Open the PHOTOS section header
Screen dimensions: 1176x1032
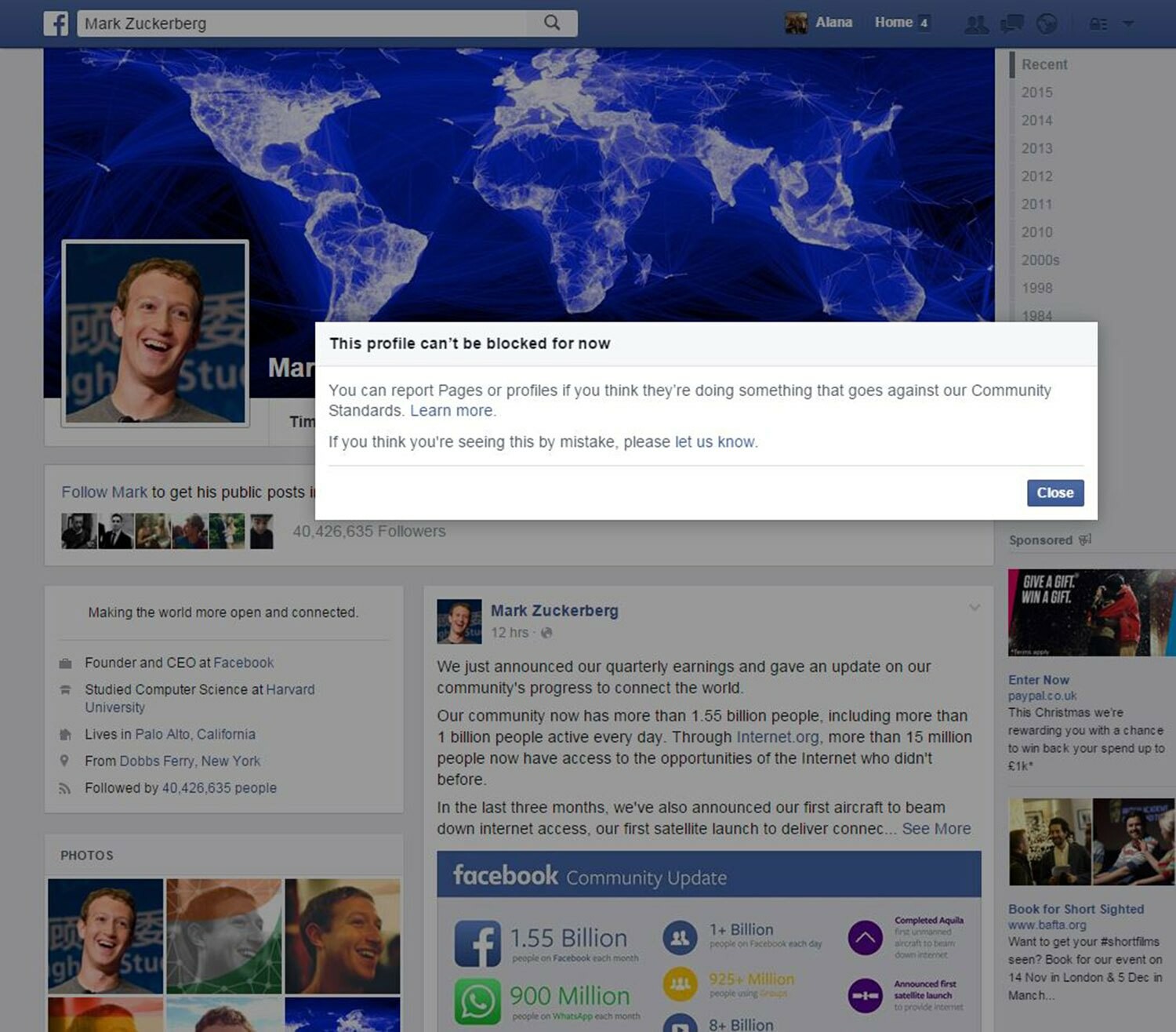click(86, 856)
